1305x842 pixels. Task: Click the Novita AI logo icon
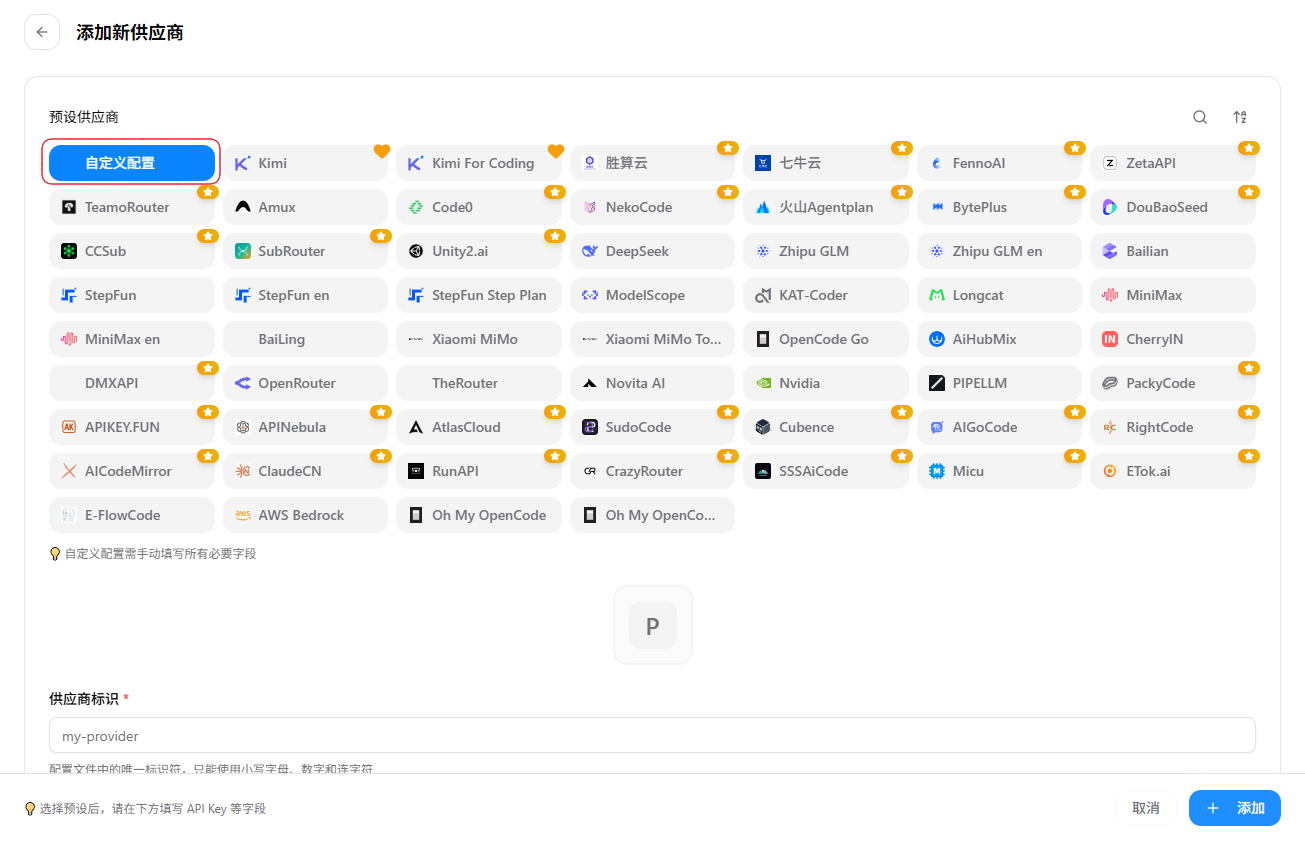[589, 383]
